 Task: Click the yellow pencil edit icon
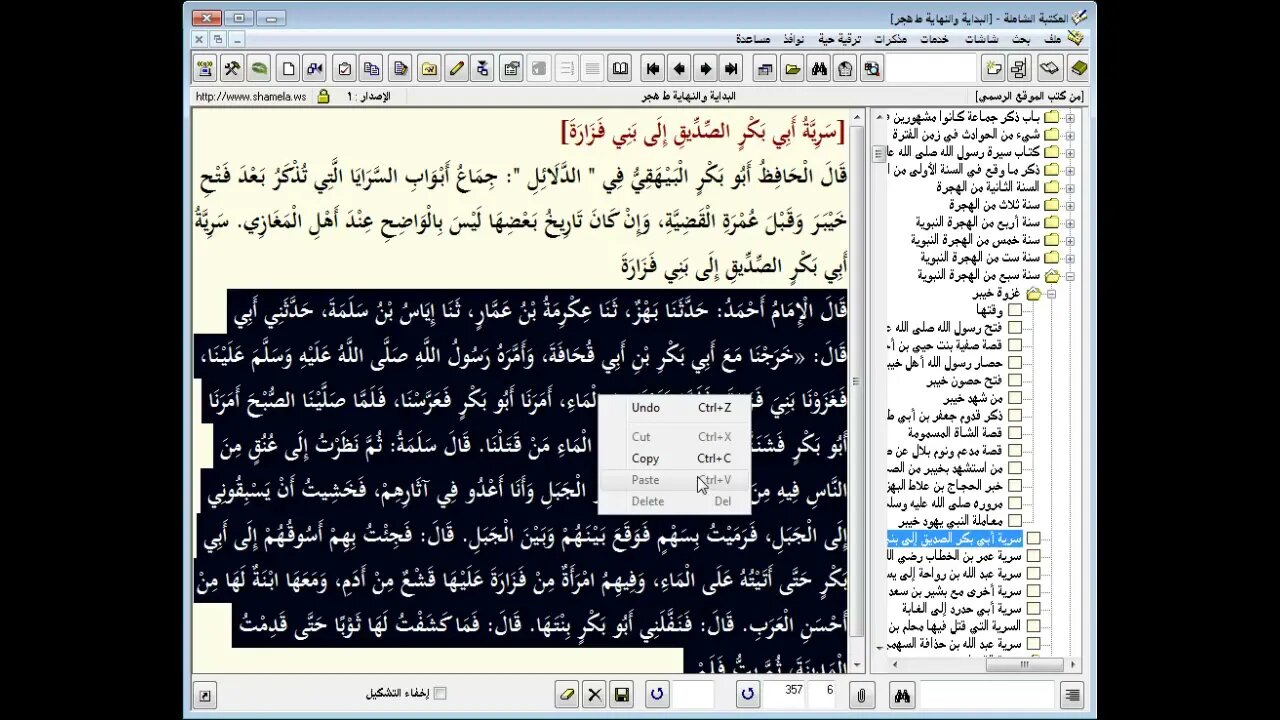[456, 69]
